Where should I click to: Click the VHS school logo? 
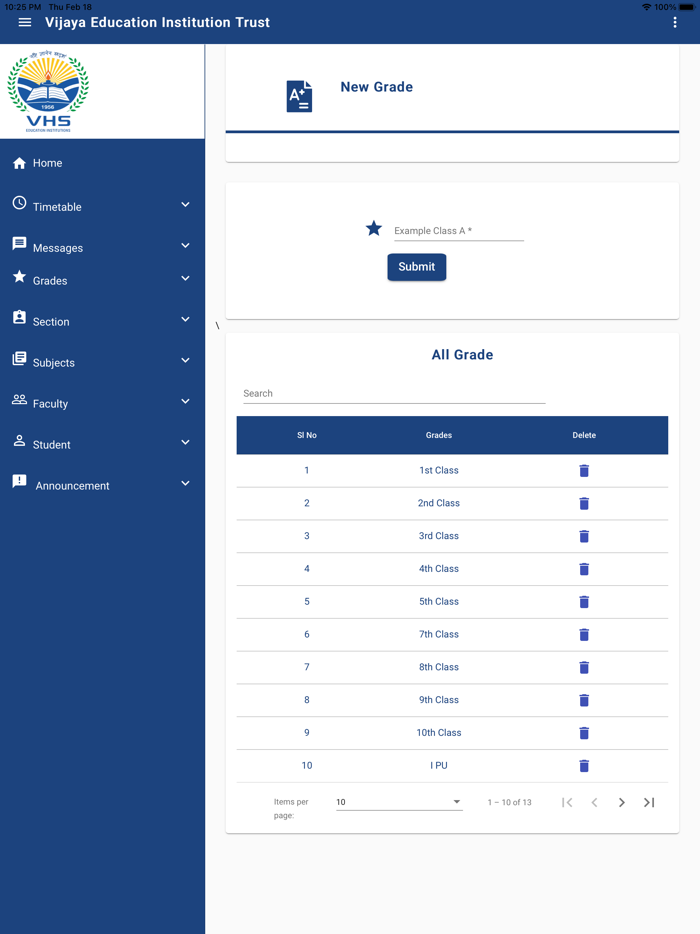pyautogui.click(x=48, y=91)
